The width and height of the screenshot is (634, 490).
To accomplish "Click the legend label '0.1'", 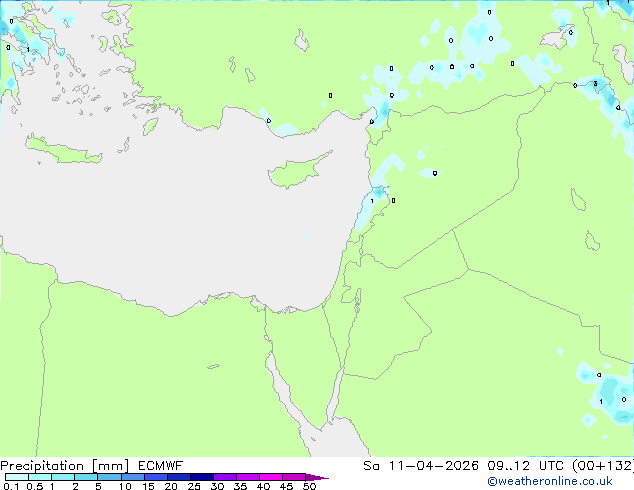I will 11,486.
